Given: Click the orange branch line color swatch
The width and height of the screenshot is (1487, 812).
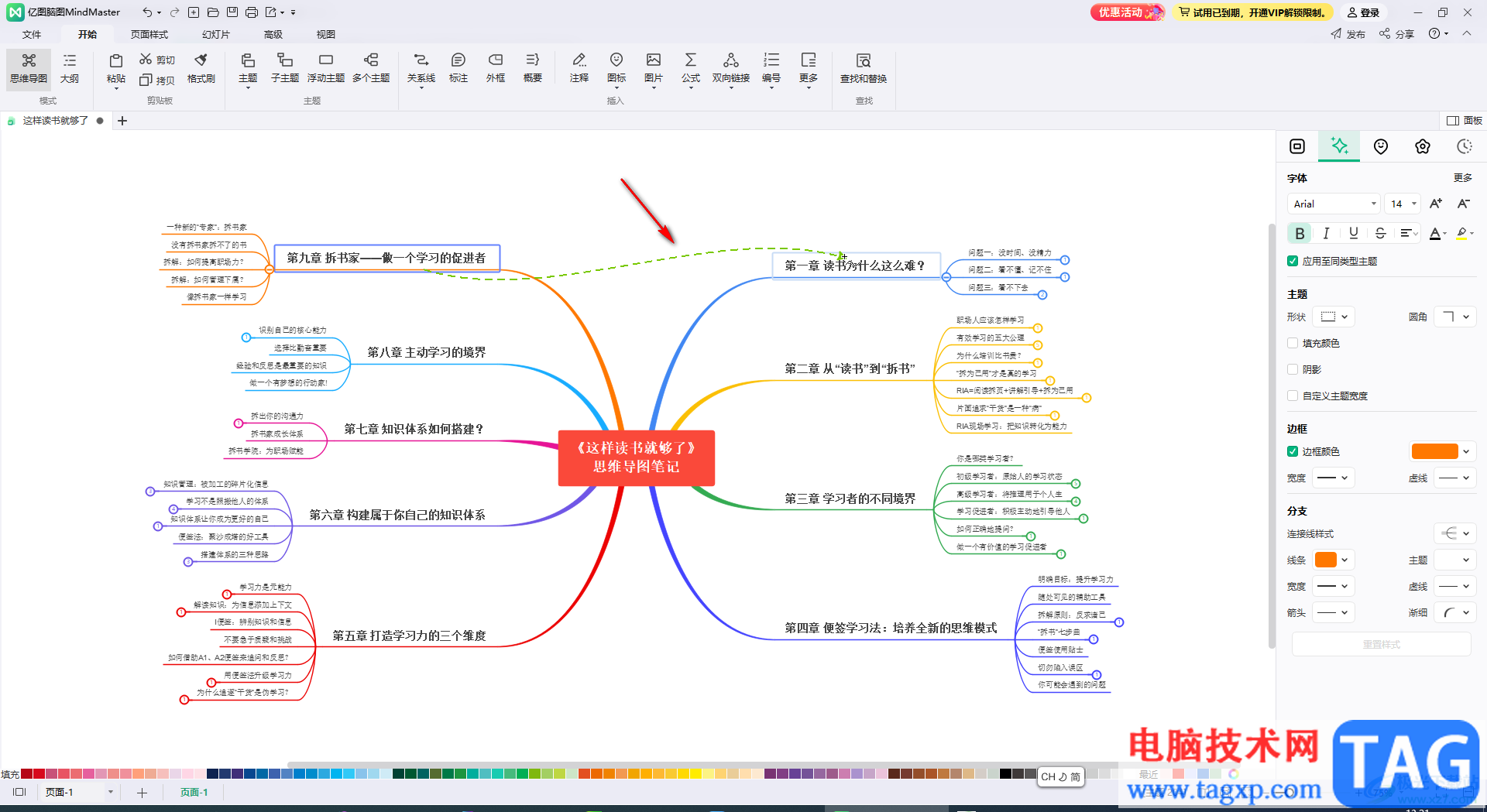Looking at the screenshot, I should tap(1326, 560).
